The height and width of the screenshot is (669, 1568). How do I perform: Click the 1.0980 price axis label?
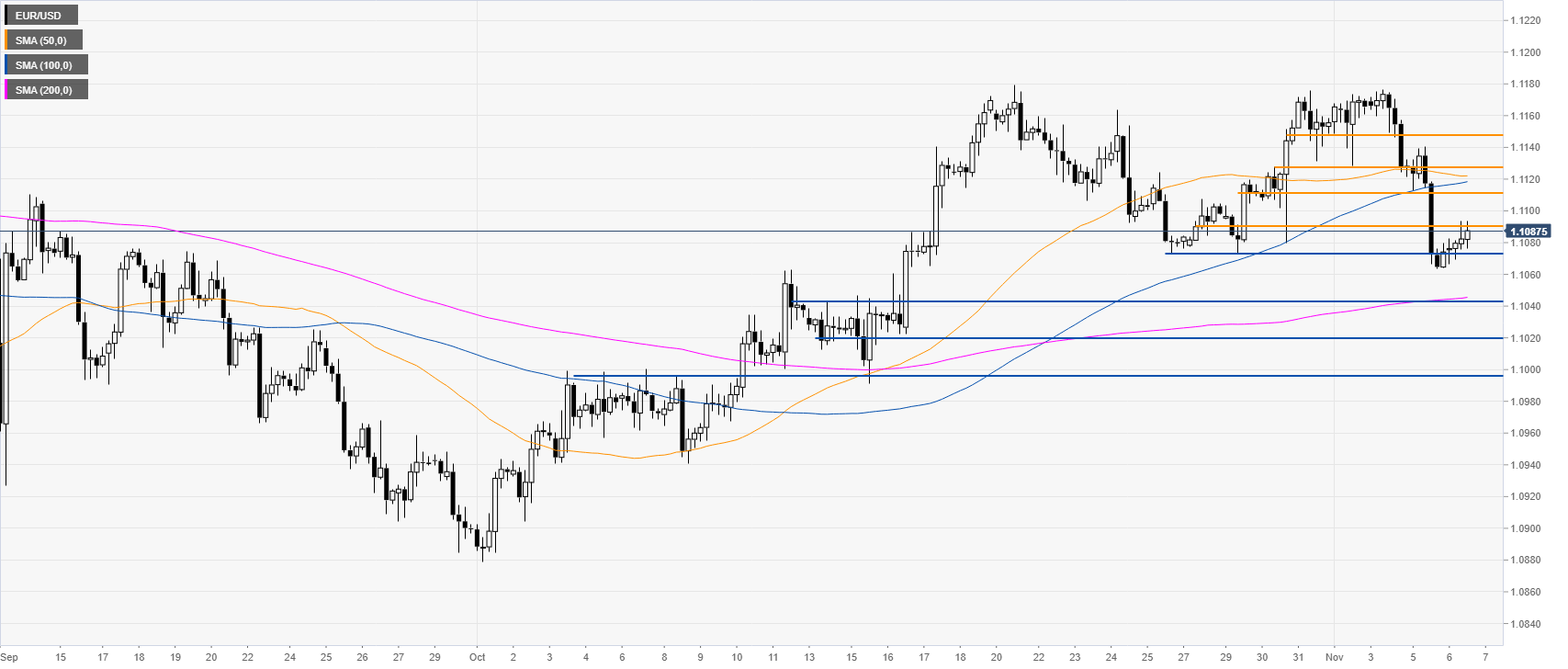pyautogui.click(x=1525, y=402)
